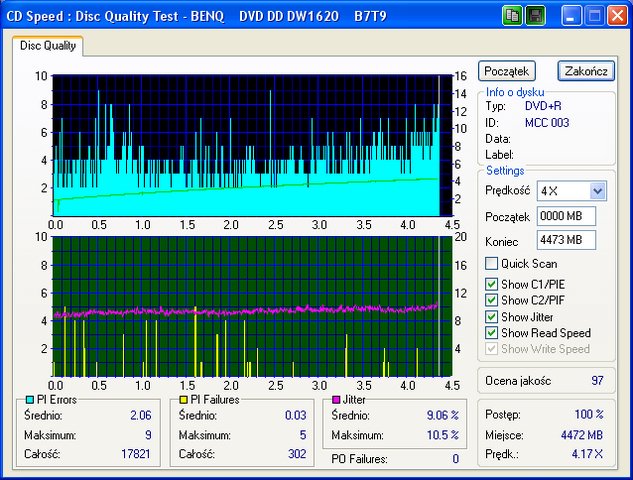The height and width of the screenshot is (480, 633).
Task: Click the CD Speed window title text
Action: (x=197, y=16)
